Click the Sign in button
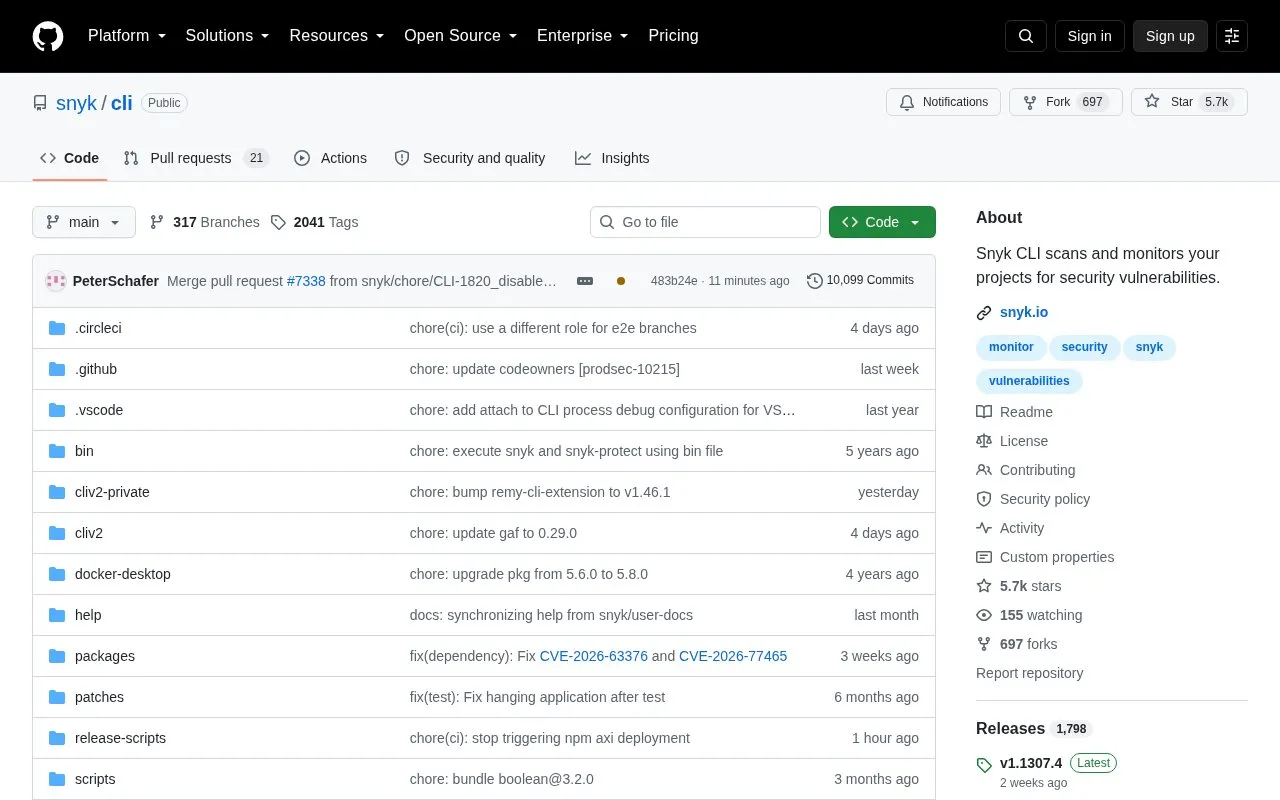Screen dimensions: 1280x800 pyautogui.click(x=1089, y=36)
